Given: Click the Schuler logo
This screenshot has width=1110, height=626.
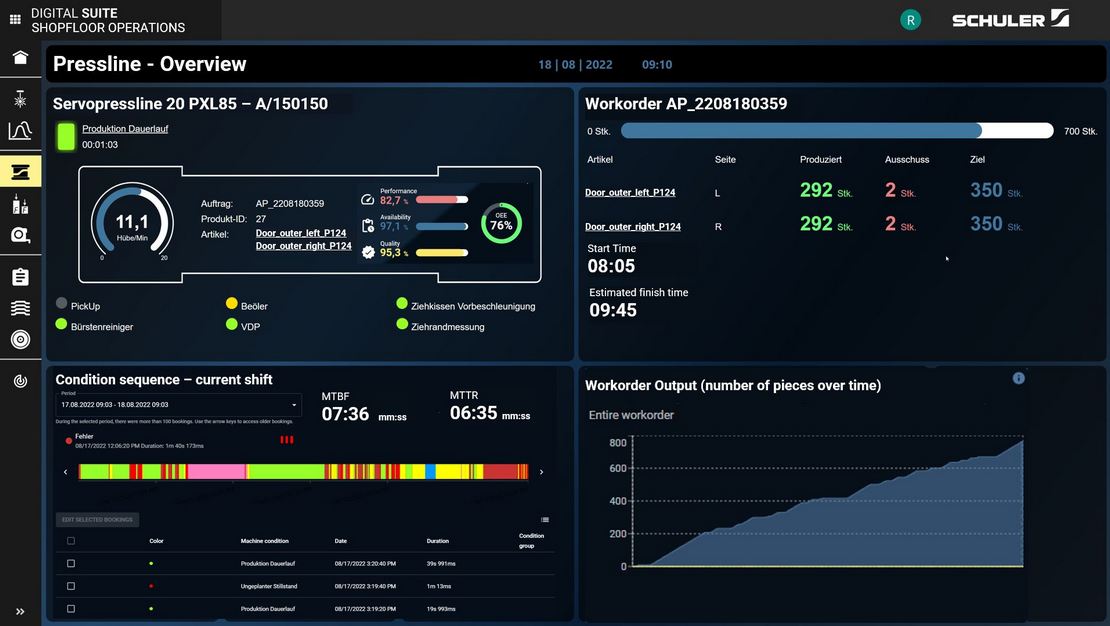Looking at the screenshot, I should 1010,19.
